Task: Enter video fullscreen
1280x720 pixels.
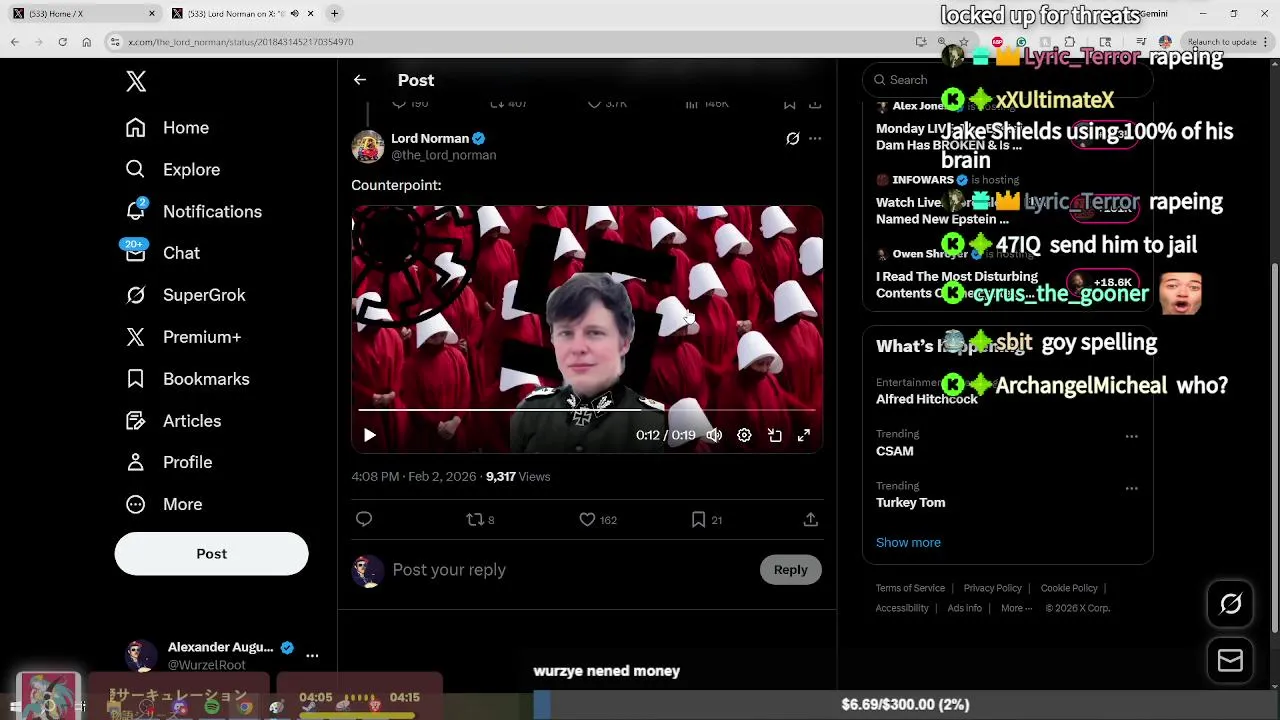Action: point(804,435)
